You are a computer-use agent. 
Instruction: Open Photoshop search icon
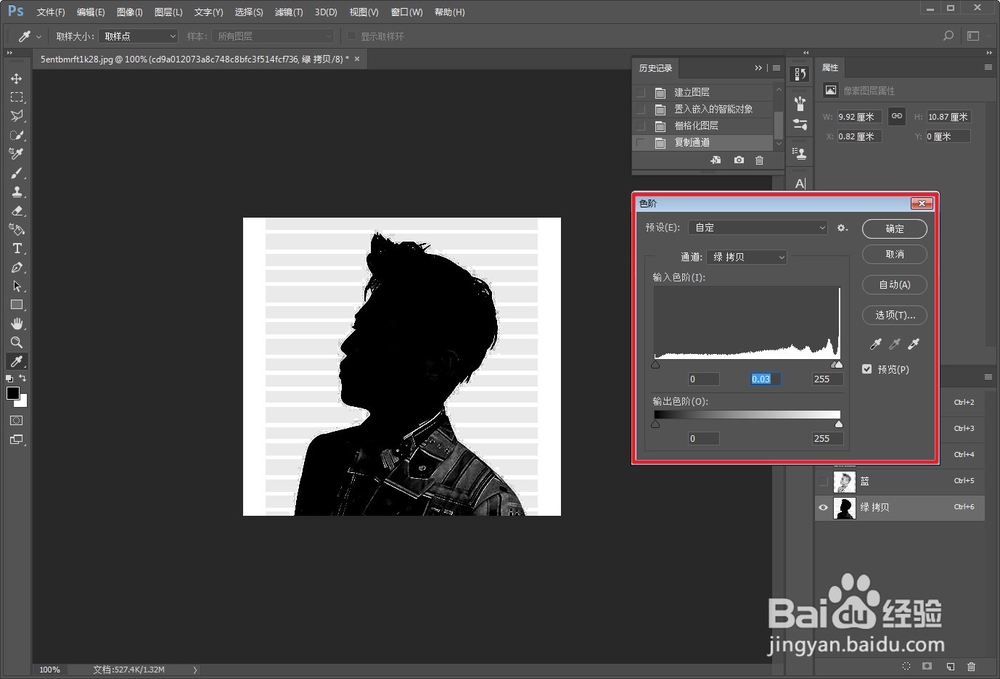(948, 36)
